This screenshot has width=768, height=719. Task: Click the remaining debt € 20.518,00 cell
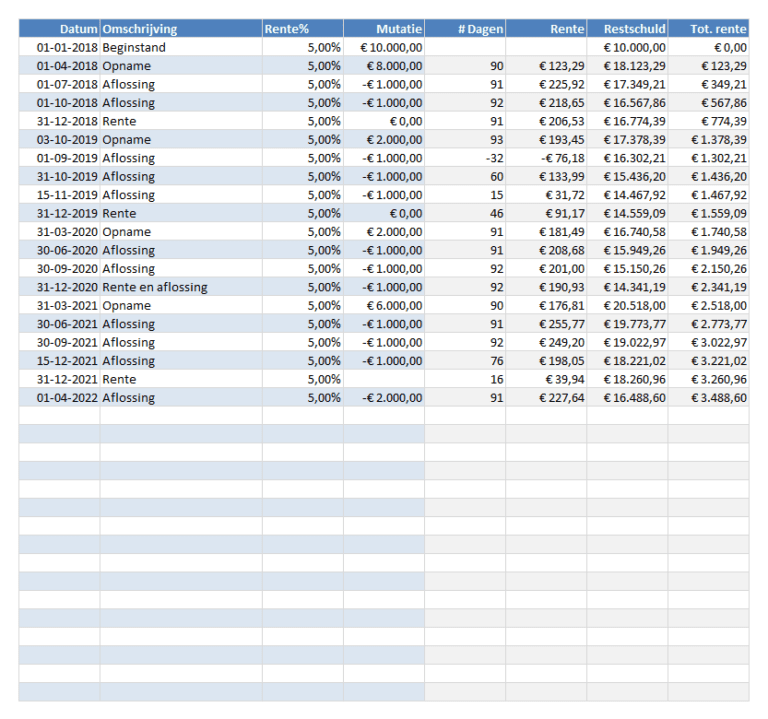pyautogui.click(x=635, y=305)
